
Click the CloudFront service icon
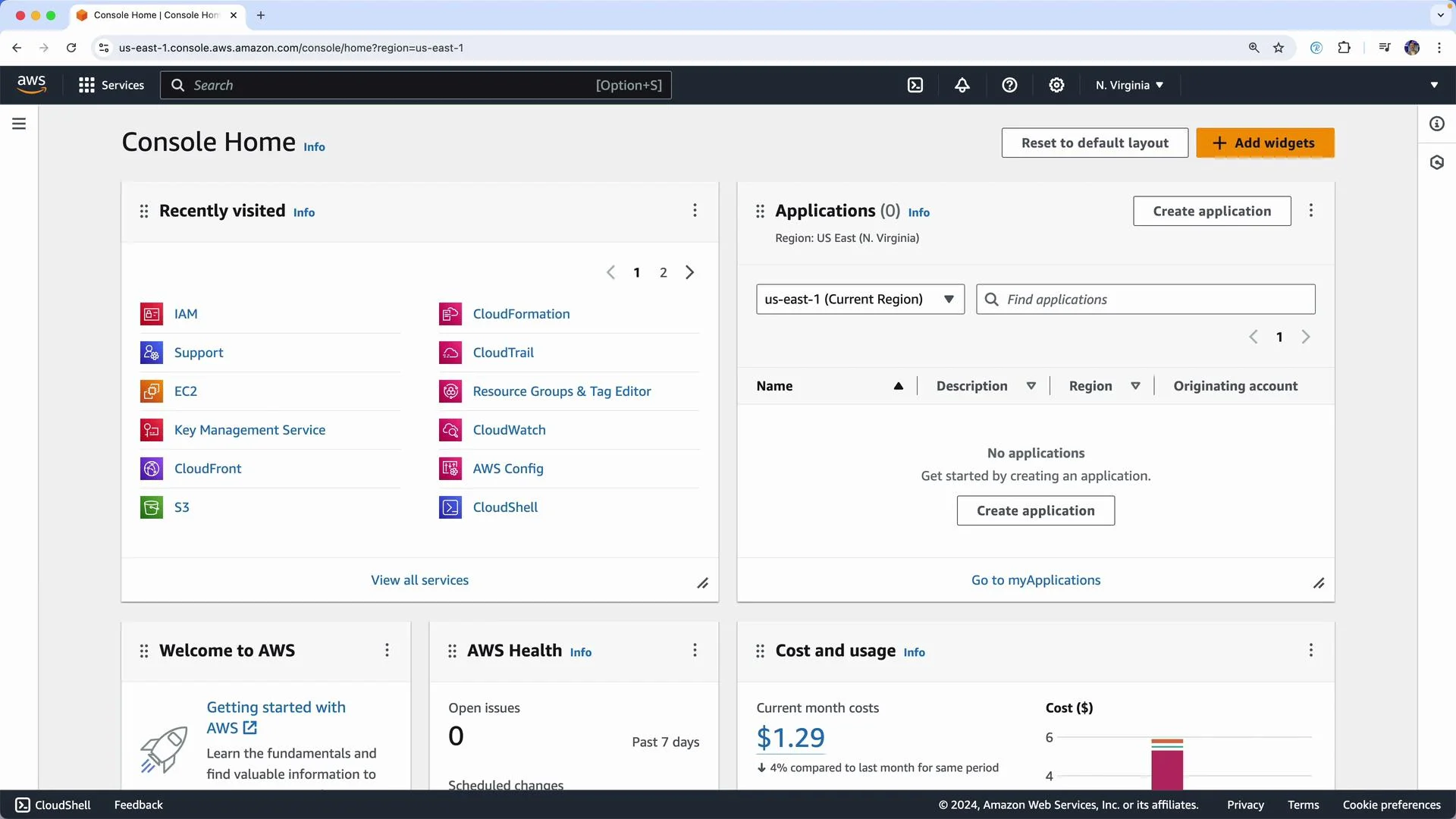pyautogui.click(x=152, y=469)
